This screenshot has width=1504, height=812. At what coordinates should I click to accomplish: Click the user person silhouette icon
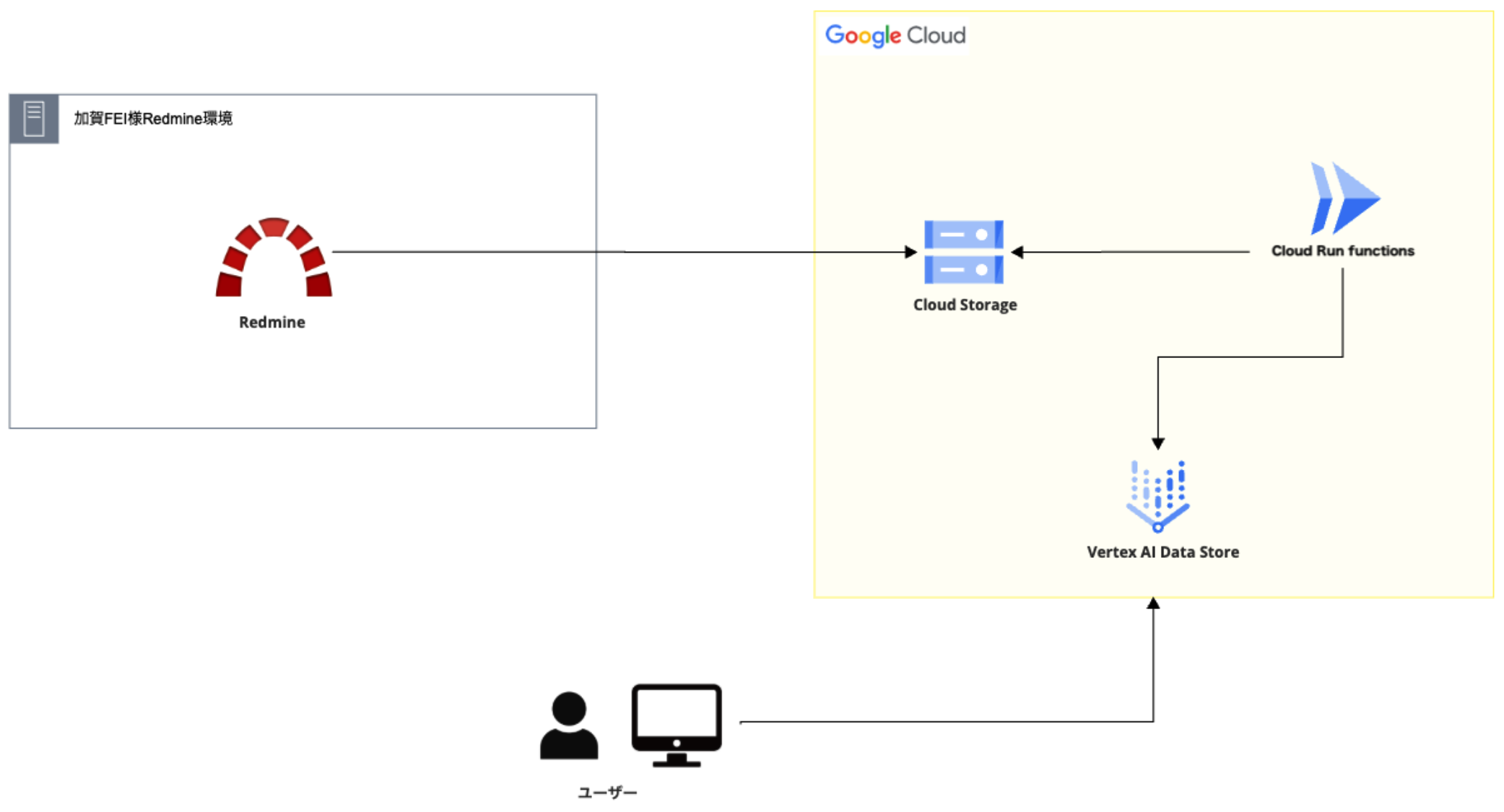(x=569, y=725)
